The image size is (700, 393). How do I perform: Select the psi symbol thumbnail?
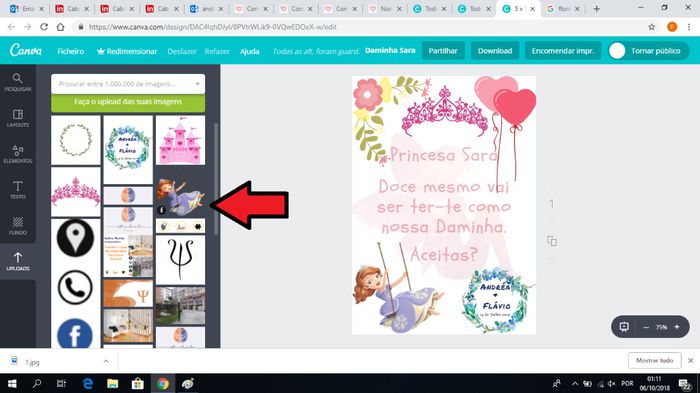pyautogui.click(x=180, y=260)
